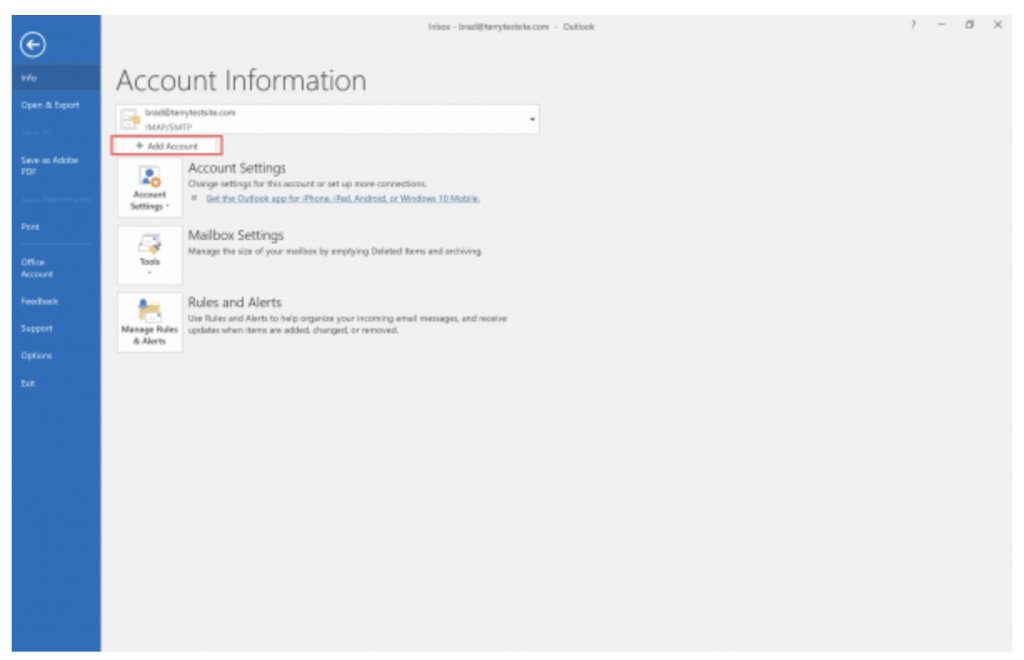Go back using the back arrow
Image resolution: width=1024 pixels, height=660 pixels.
(33, 44)
